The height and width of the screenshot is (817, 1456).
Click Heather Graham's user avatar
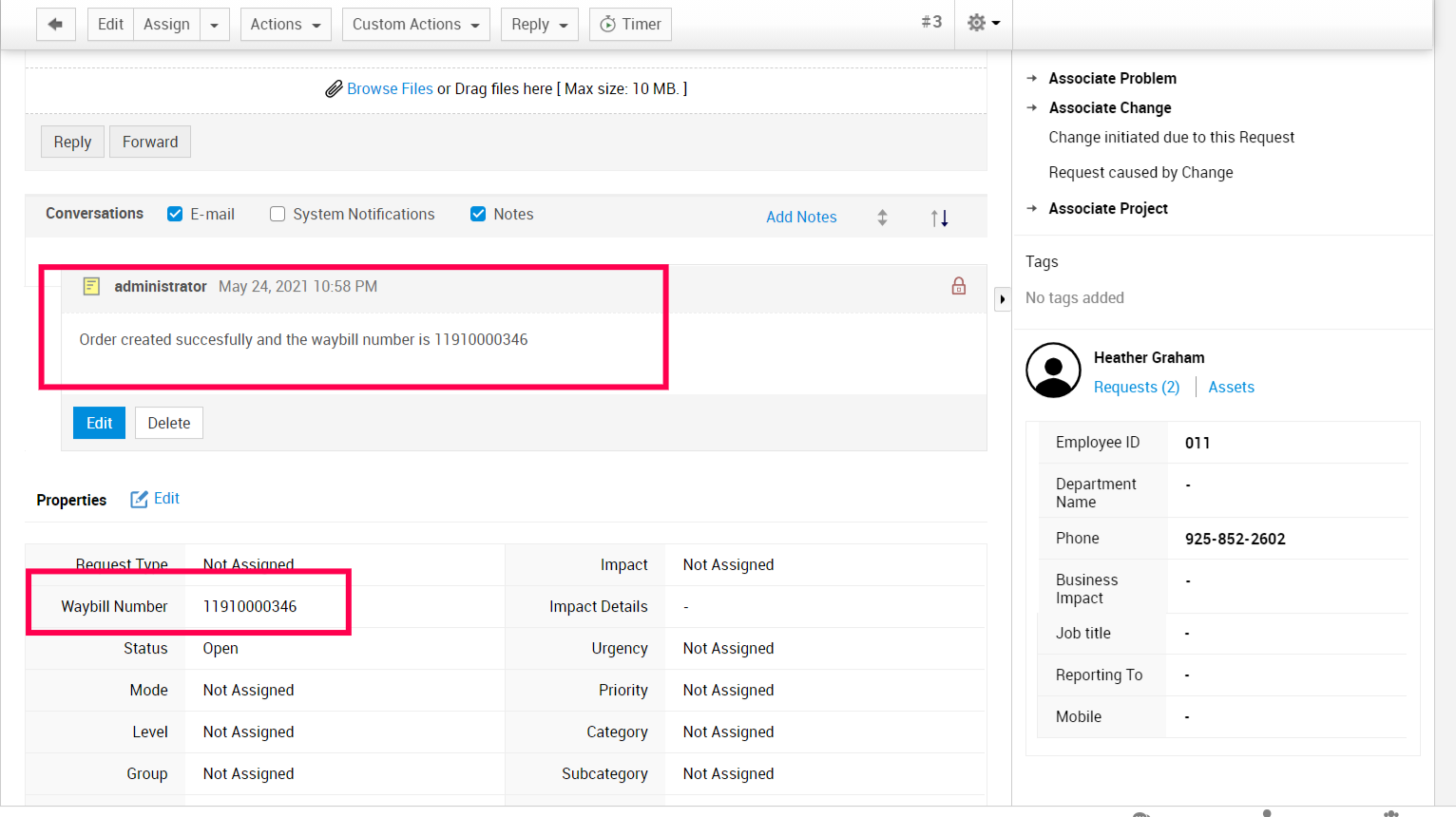click(1053, 370)
